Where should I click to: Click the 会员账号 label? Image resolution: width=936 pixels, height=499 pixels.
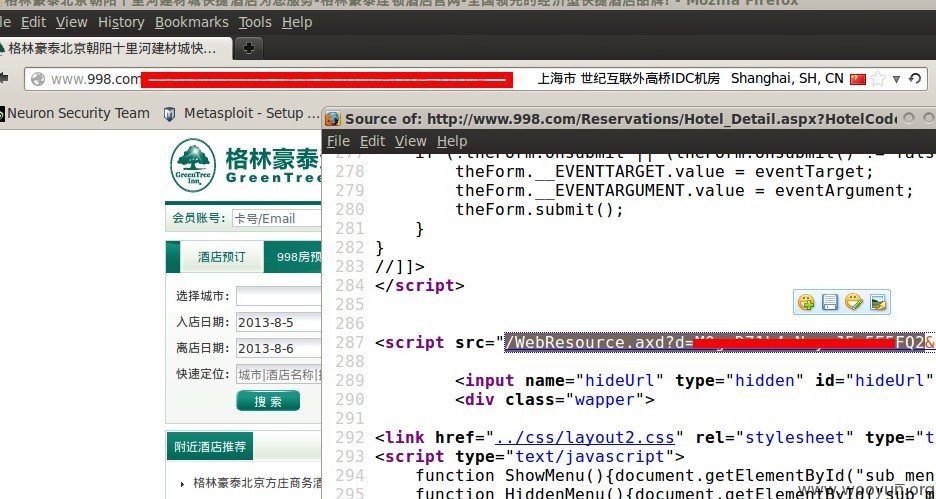[x=199, y=218]
